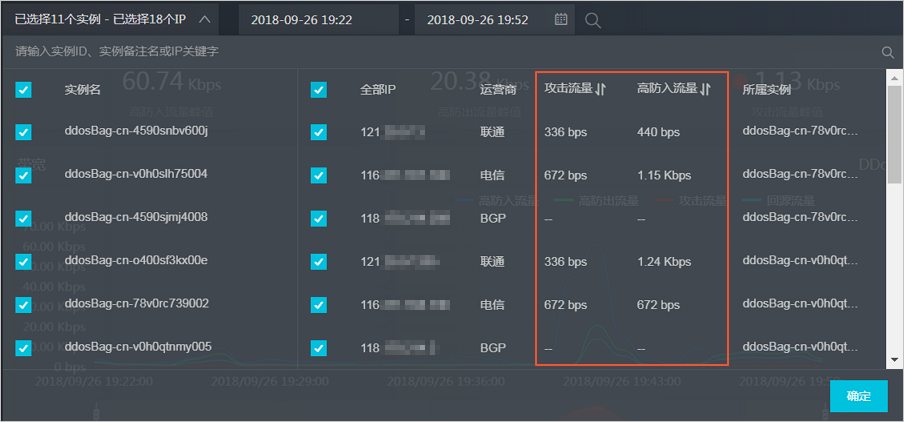Uncheck instance ddosBag-cn-4590sjmj4008
This screenshot has height=422, width=904.
click(x=24, y=219)
